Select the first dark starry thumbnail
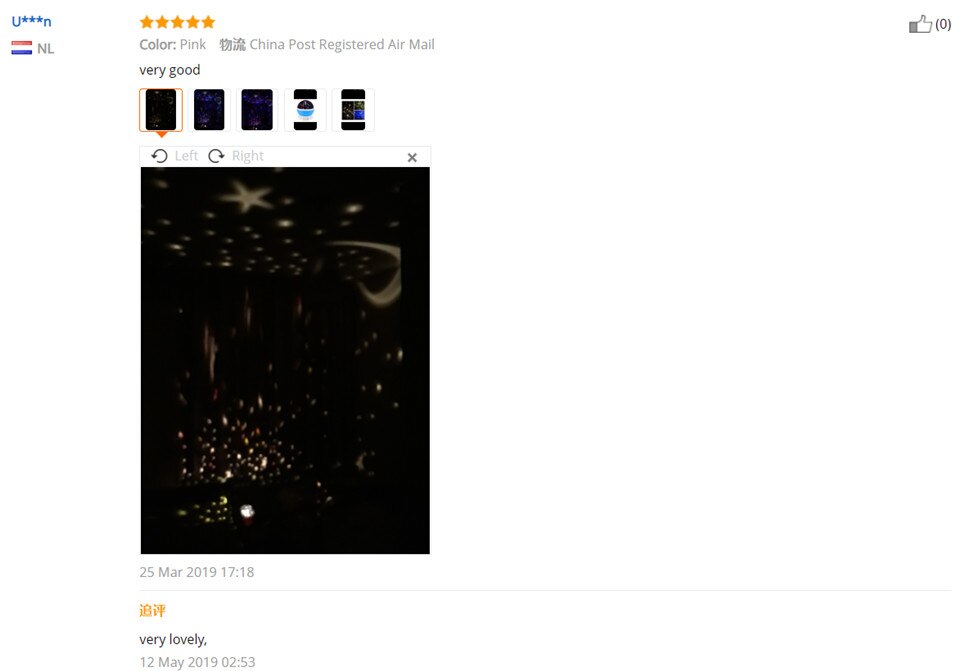The image size is (960, 671). (161, 110)
